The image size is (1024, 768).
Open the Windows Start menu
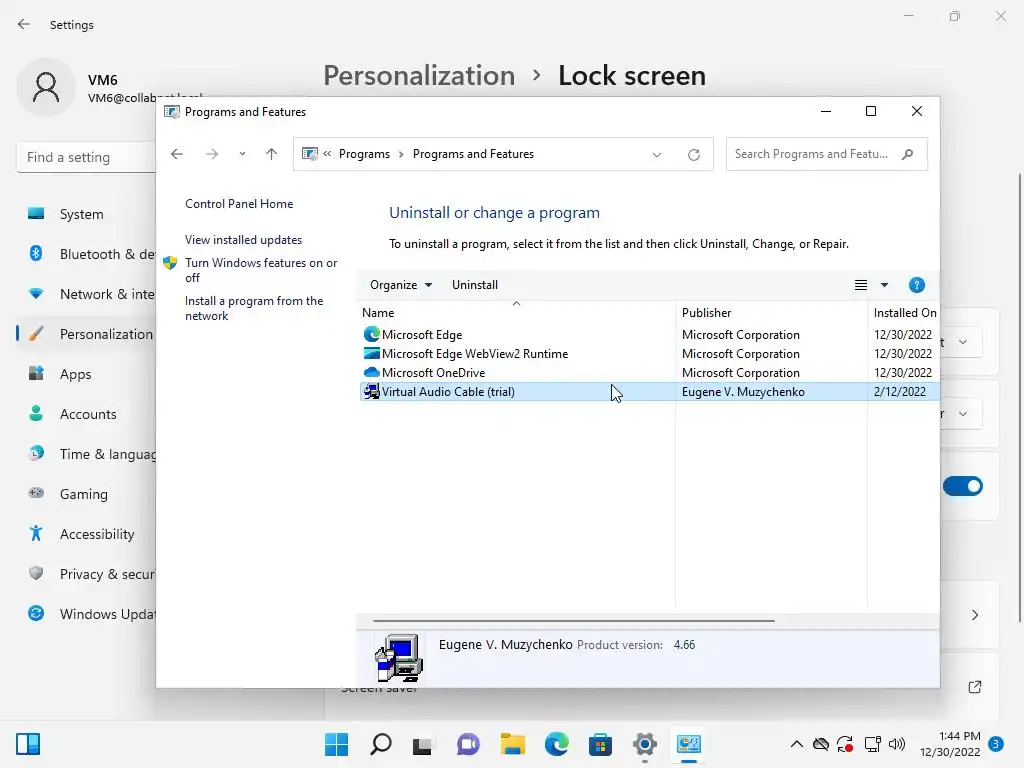tap(336, 744)
